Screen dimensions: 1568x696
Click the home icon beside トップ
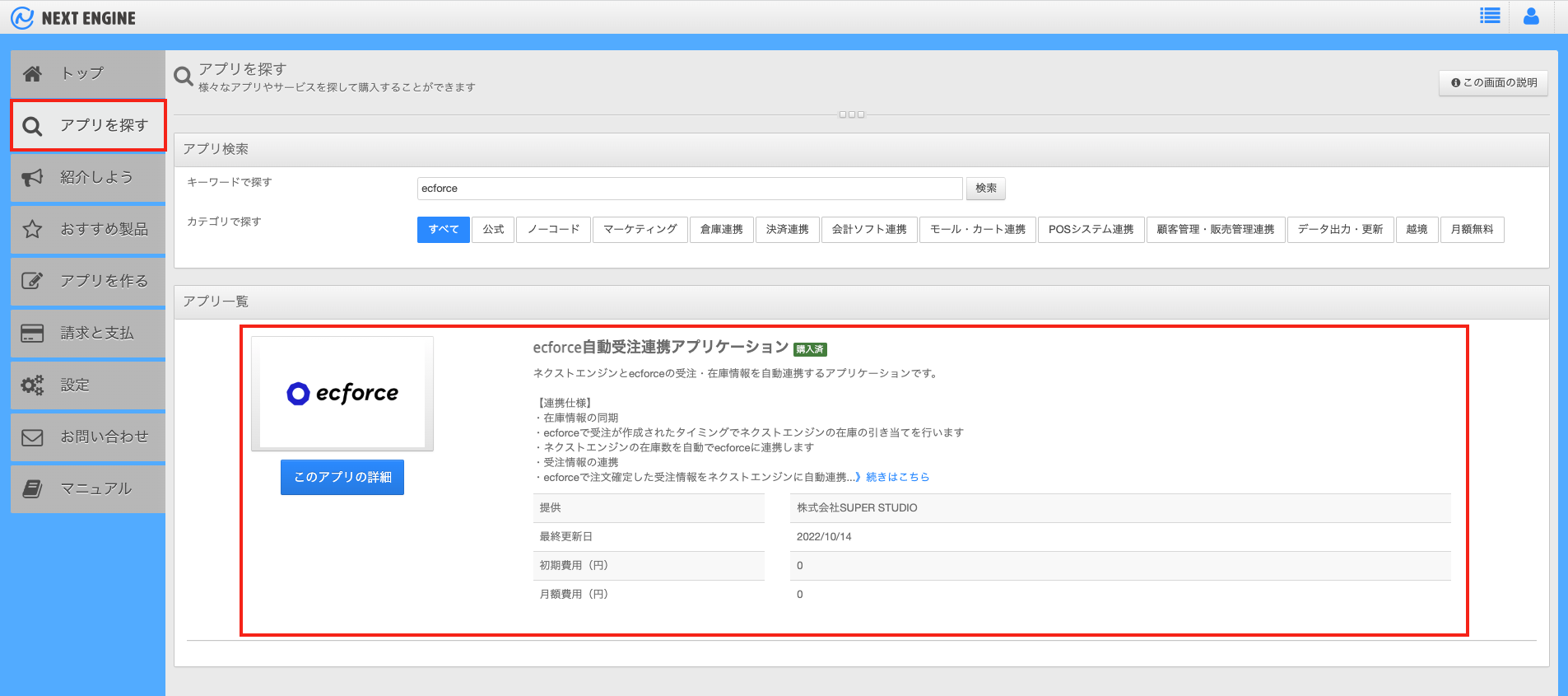32,73
